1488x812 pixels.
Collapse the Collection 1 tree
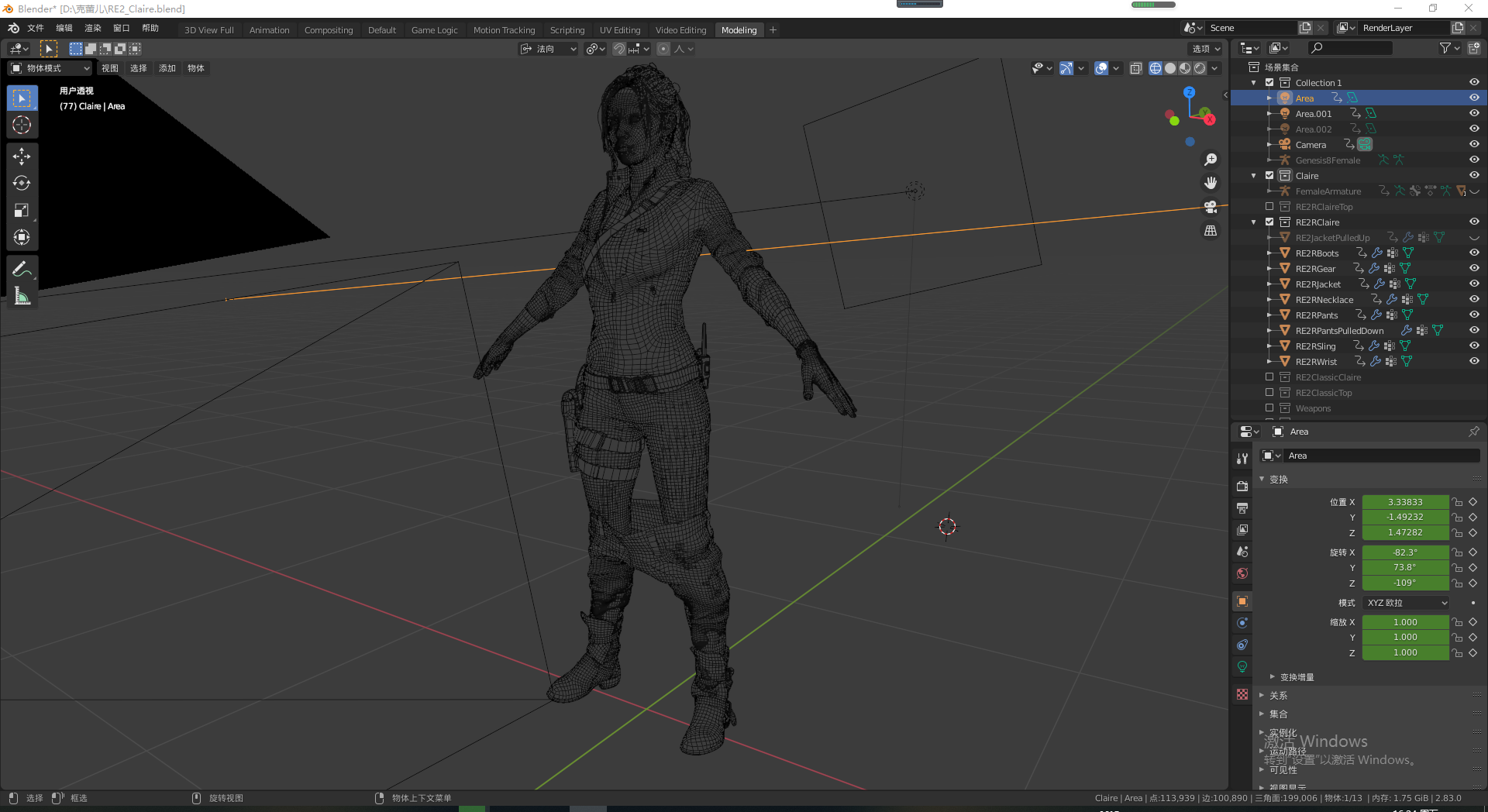pyautogui.click(x=1254, y=83)
